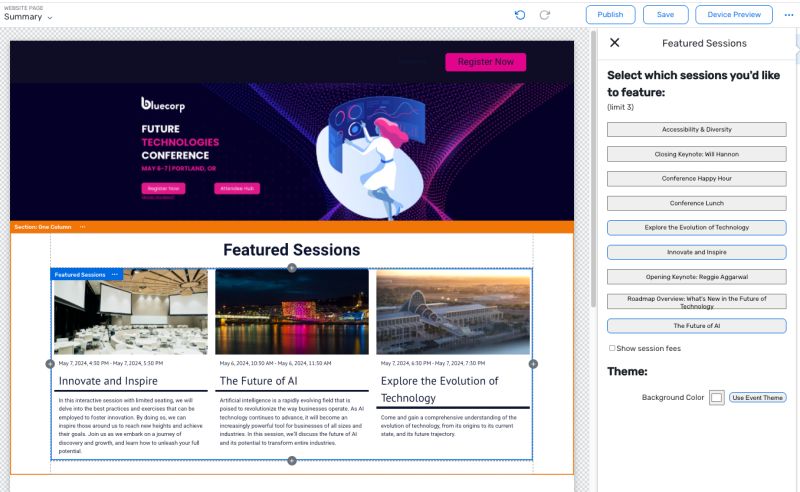Open the Summary page dropdown

28,17
